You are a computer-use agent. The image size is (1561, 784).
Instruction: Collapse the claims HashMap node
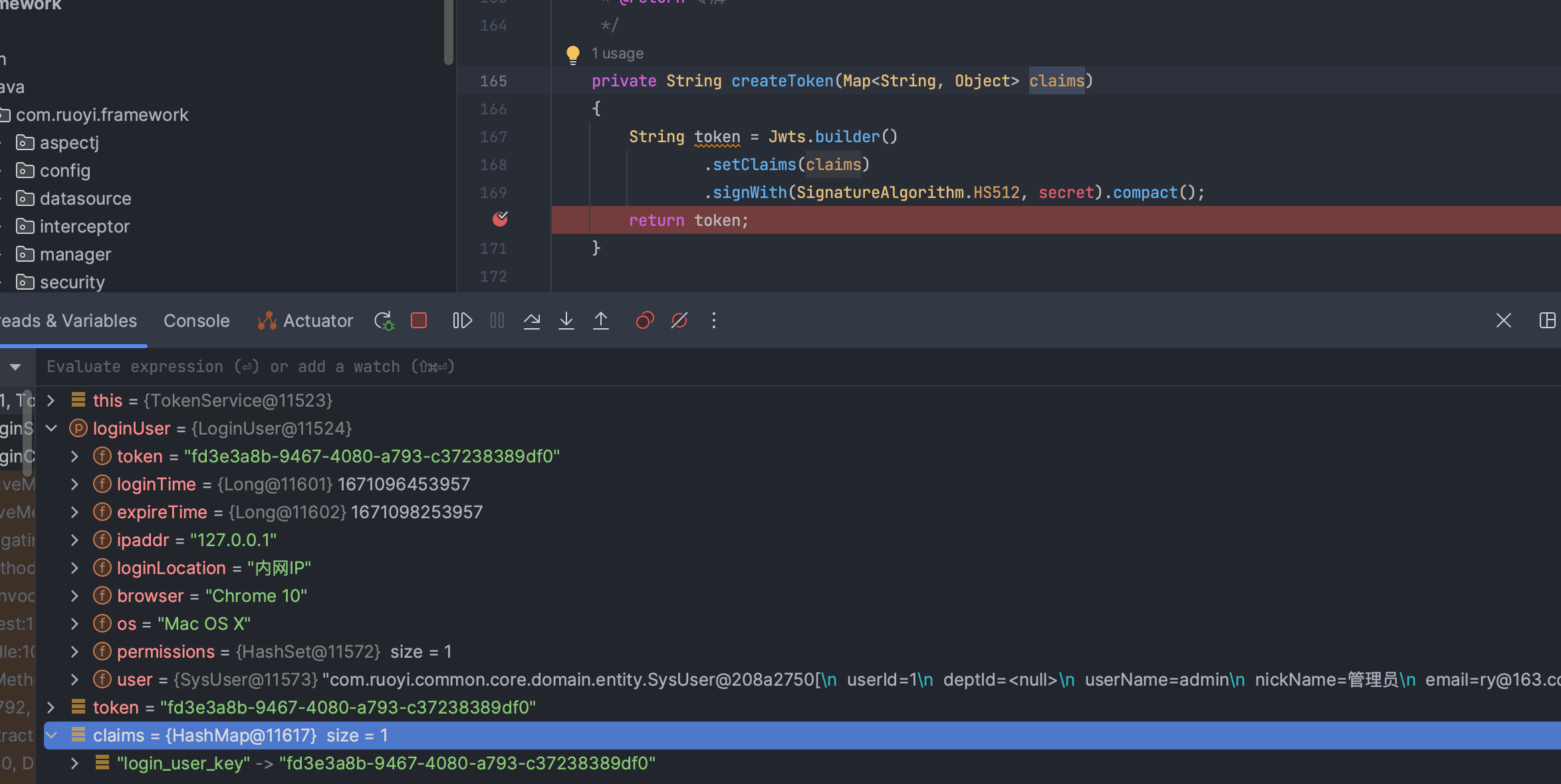(51, 735)
